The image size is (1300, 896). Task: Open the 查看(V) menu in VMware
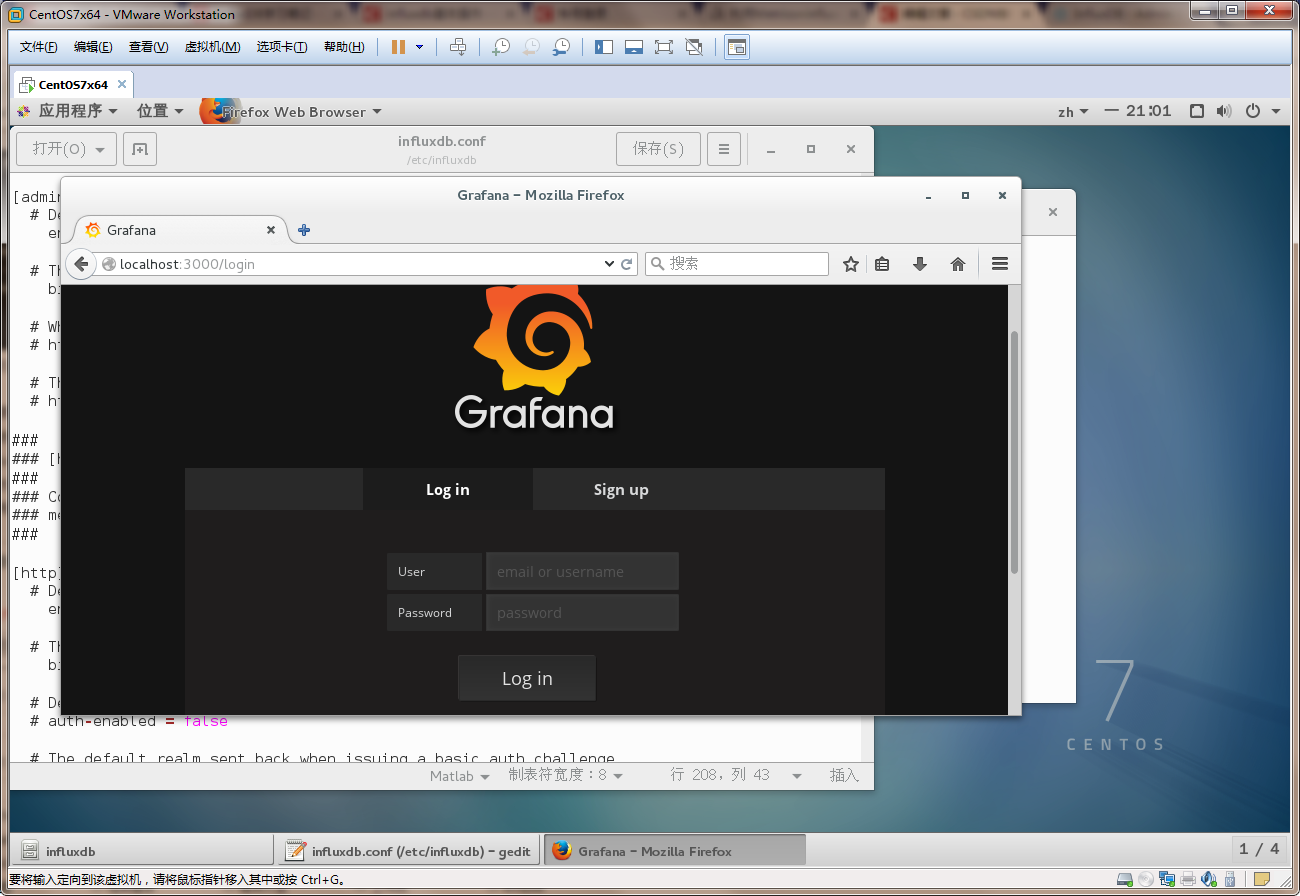tap(148, 47)
